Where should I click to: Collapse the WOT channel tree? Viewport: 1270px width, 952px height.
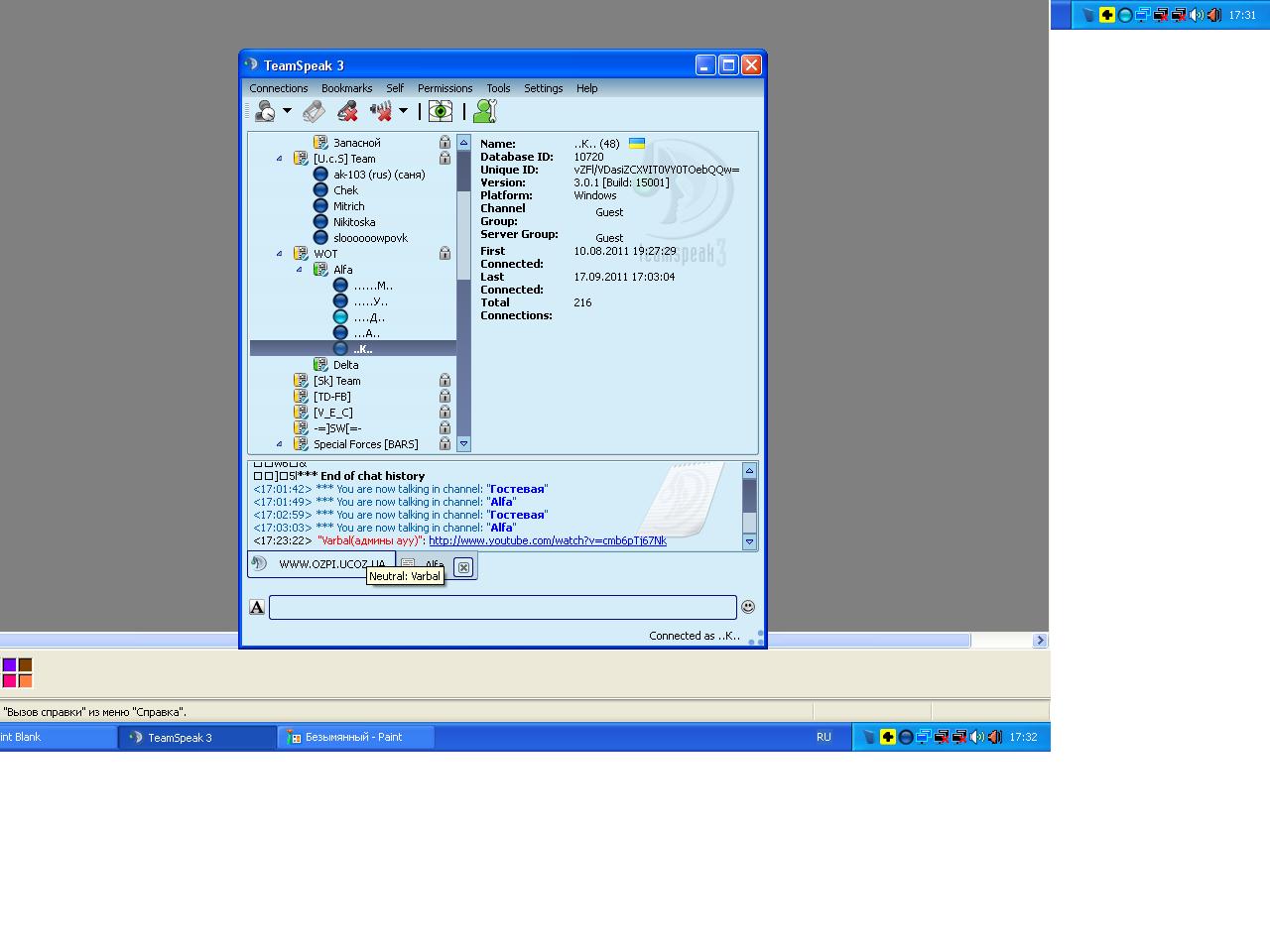[x=279, y=254]
